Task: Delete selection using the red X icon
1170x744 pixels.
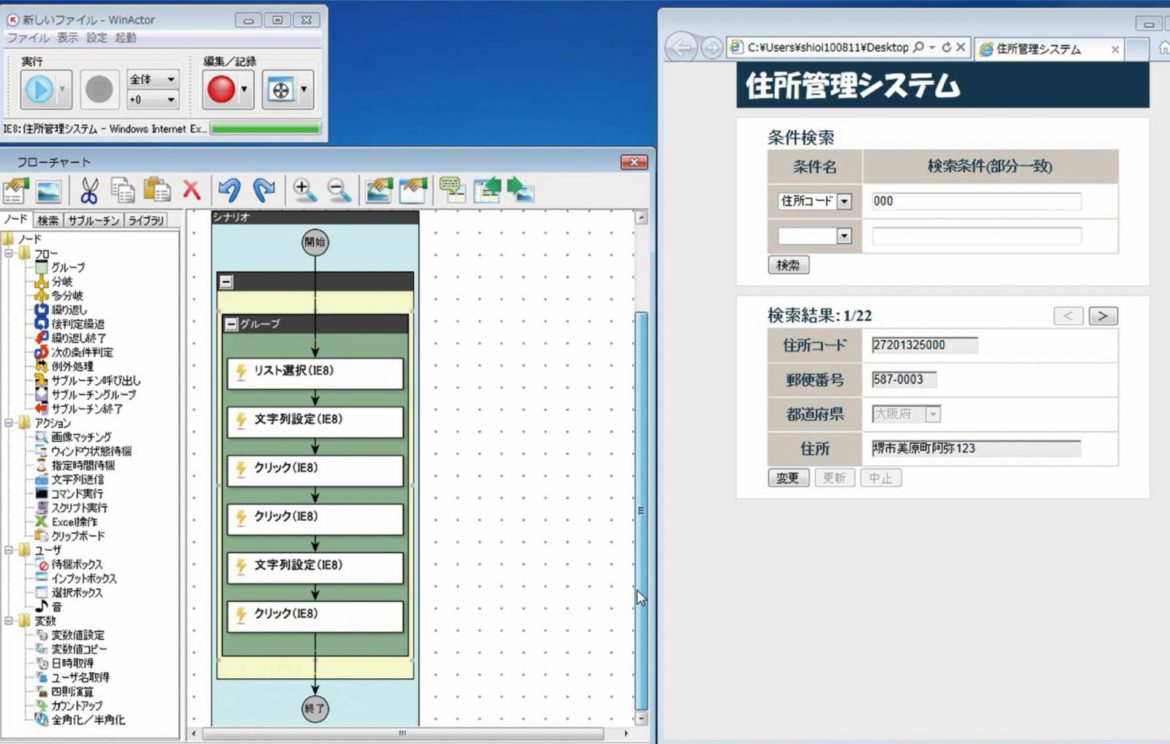Action: [x=193, y=188]
